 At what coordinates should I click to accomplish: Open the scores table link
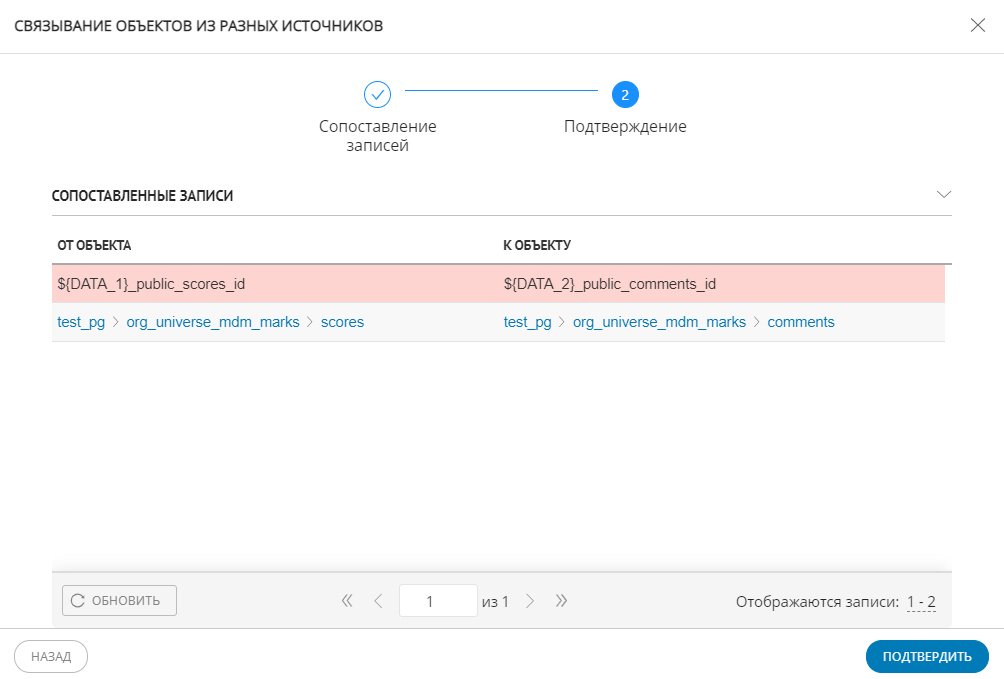point(342,322)
